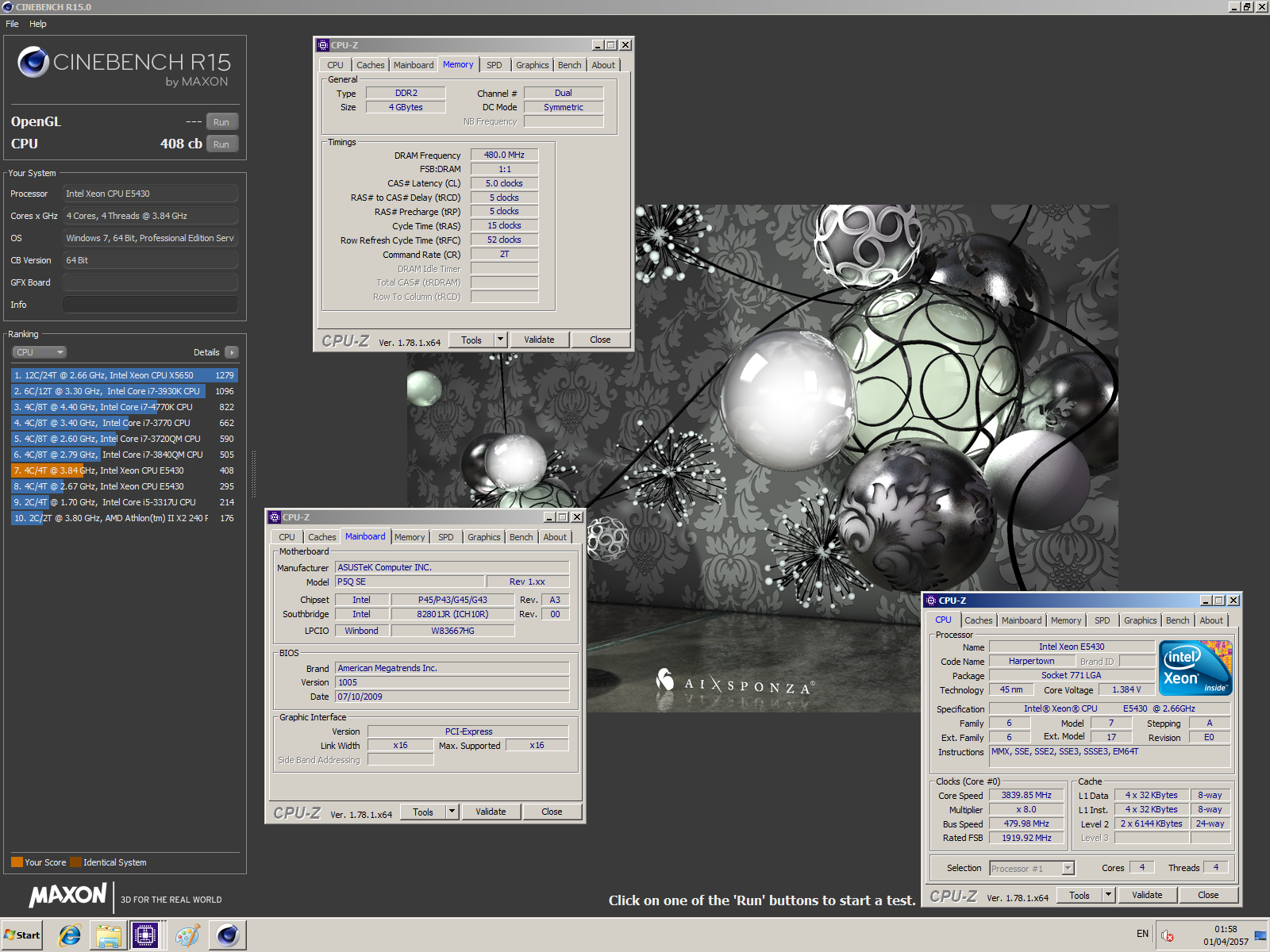The image size is (1270, 952).
Task: Open Internet Explorer from the taskbar
Action: coord(70,935)
